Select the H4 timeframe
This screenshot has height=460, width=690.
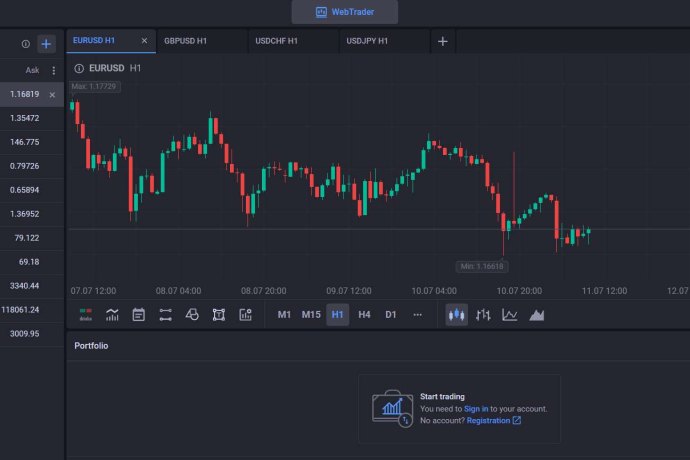[x=364, y=315]
